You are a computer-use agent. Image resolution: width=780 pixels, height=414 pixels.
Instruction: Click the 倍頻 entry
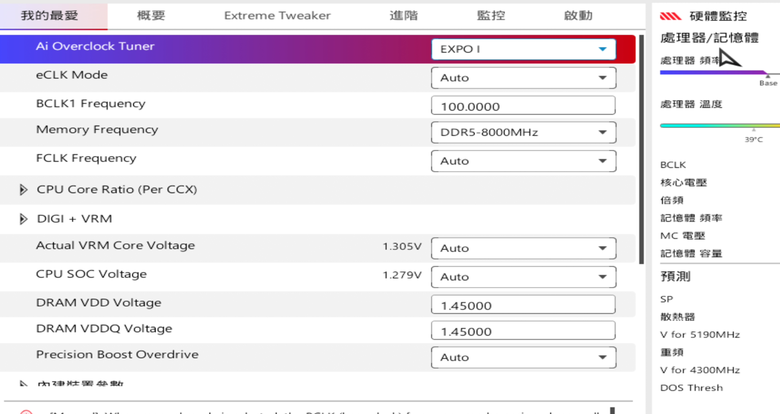tap(672, 201)
